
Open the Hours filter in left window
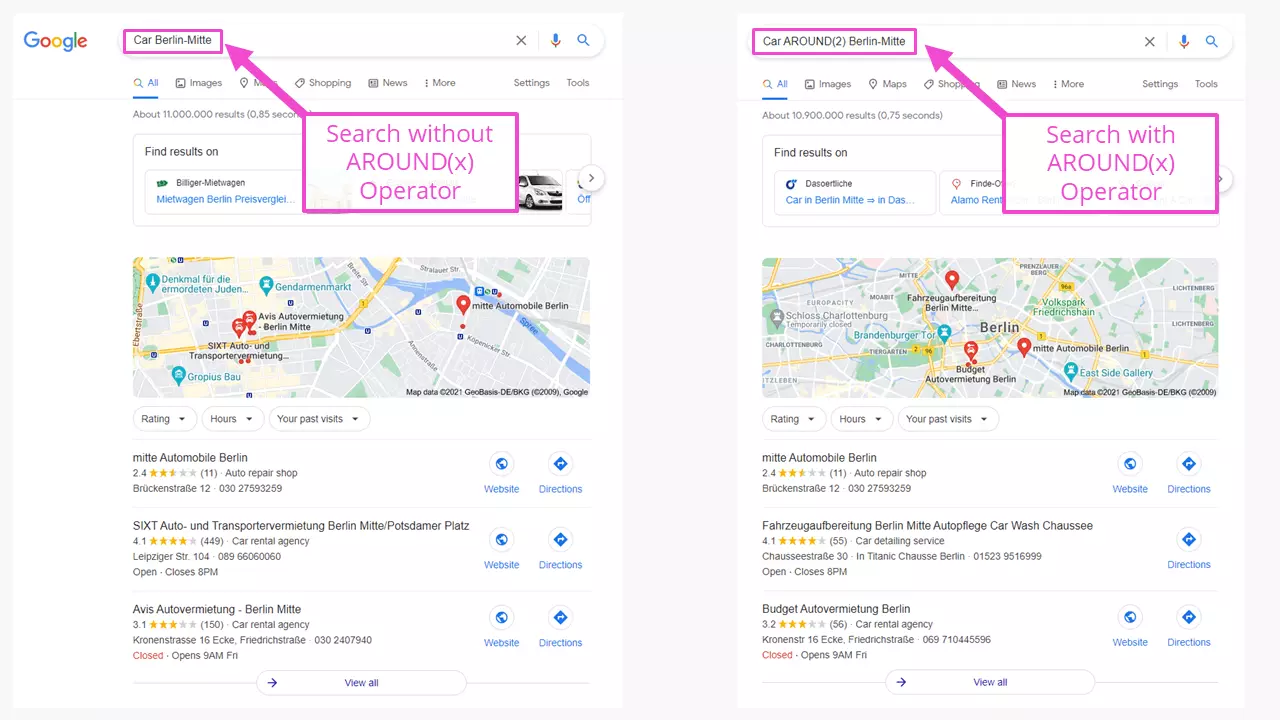(233, 419)
